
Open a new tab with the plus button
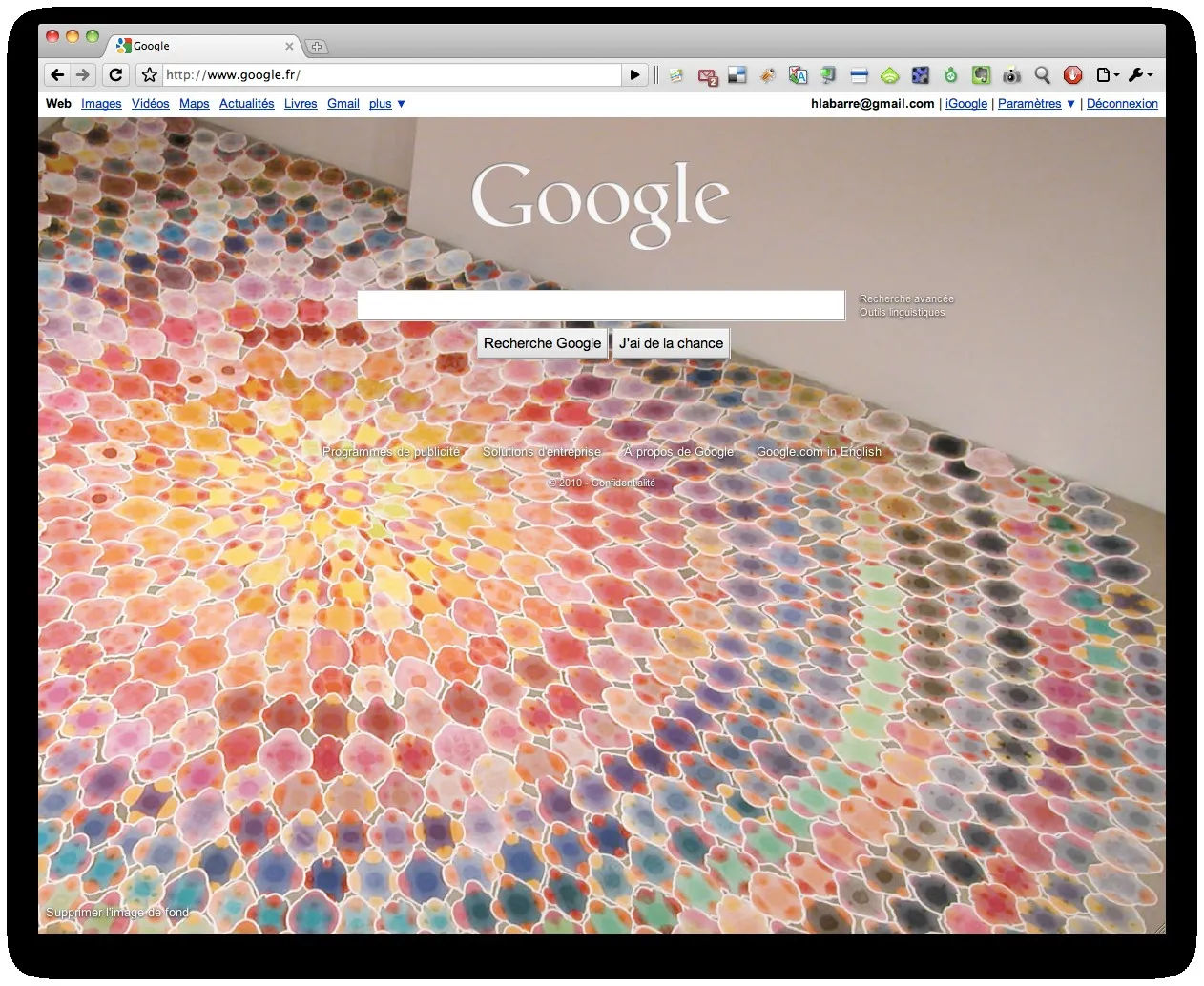click(x=317, y=46)
